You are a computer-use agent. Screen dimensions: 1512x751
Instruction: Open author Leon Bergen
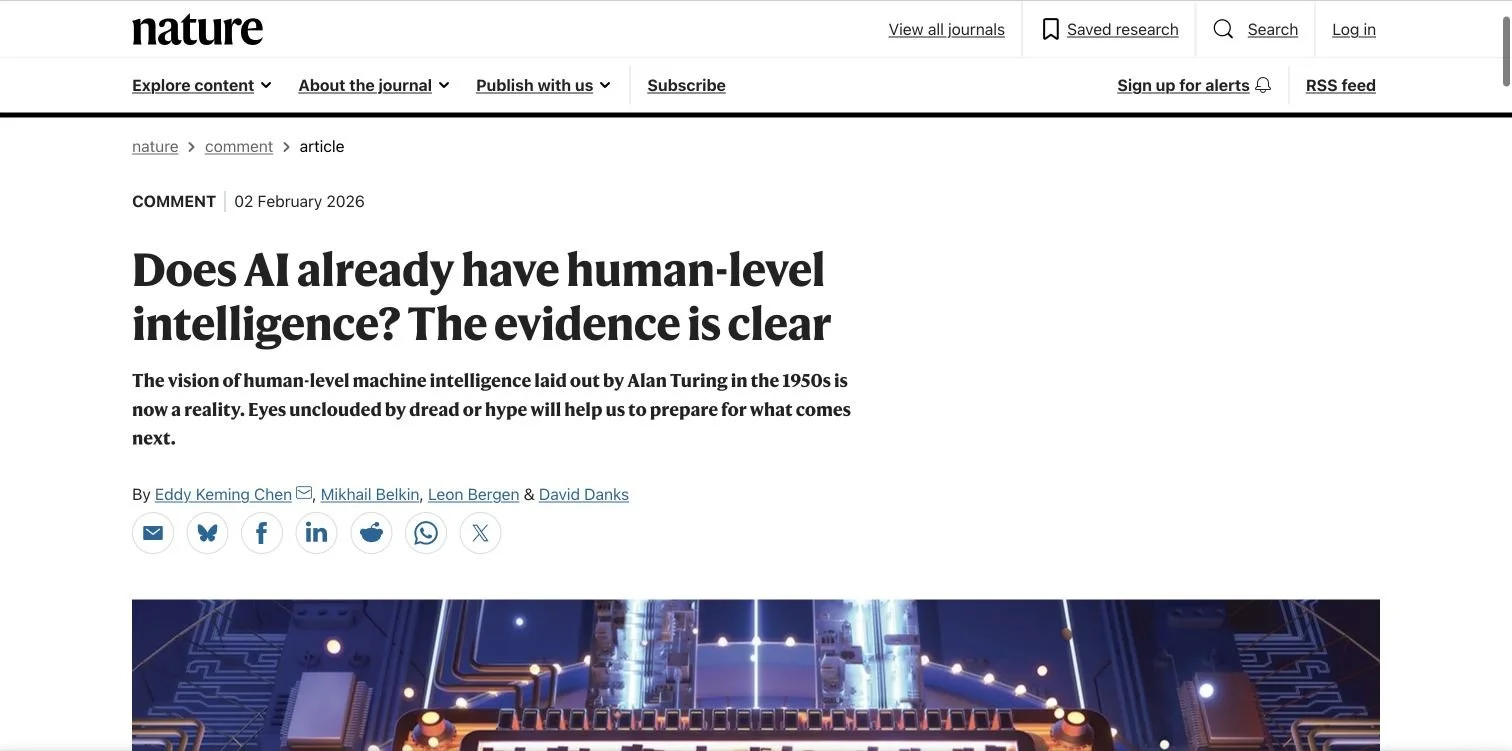tap(473, 494)
